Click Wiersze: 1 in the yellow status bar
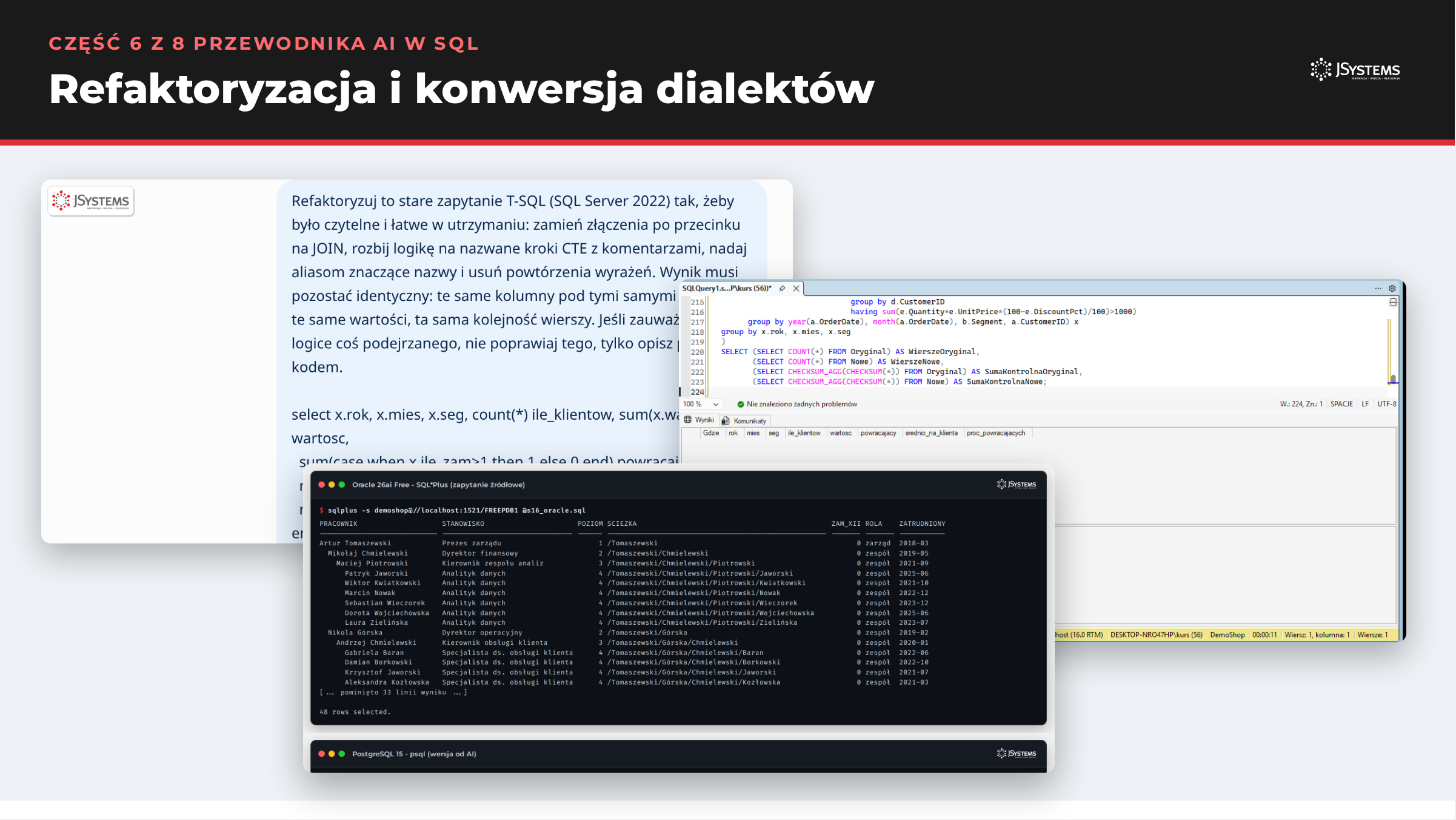The image size is (1456, 820). [x=1372, y=635]
